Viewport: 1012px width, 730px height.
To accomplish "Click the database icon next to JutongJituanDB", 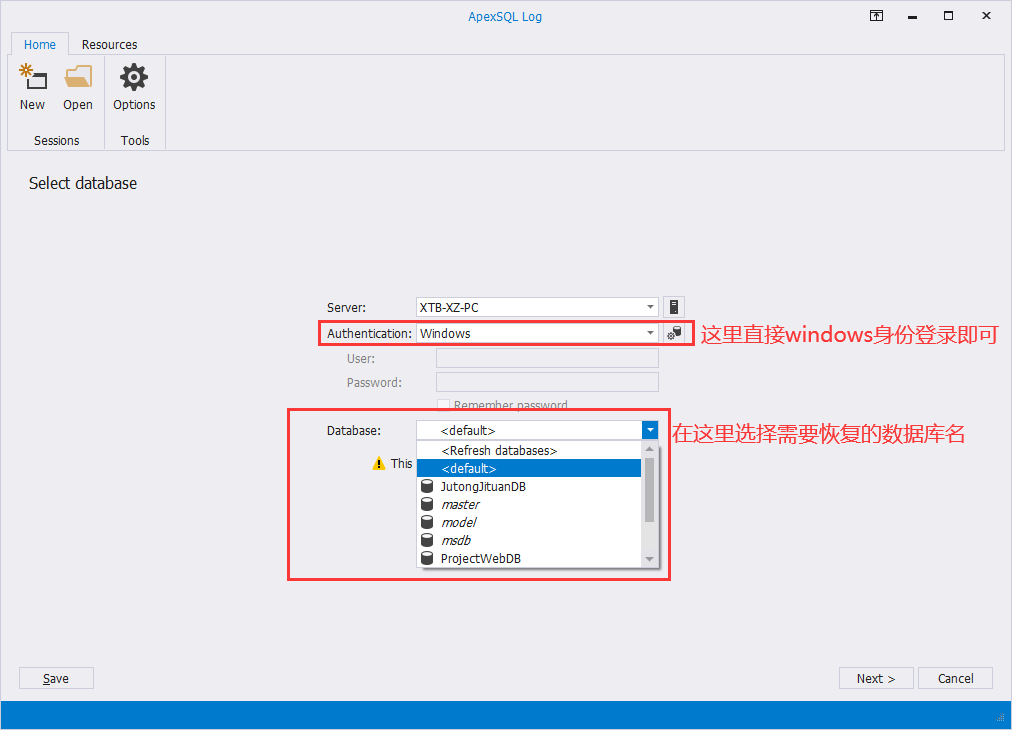I will coord(428,486).
